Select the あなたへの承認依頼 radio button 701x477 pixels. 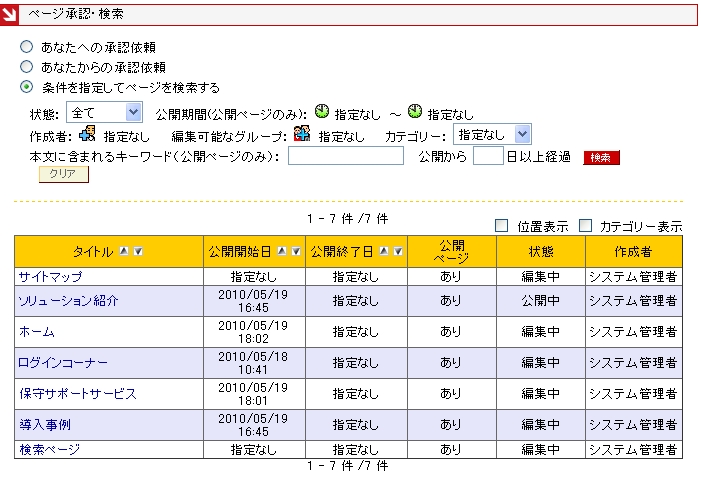(x=27, y=46)
